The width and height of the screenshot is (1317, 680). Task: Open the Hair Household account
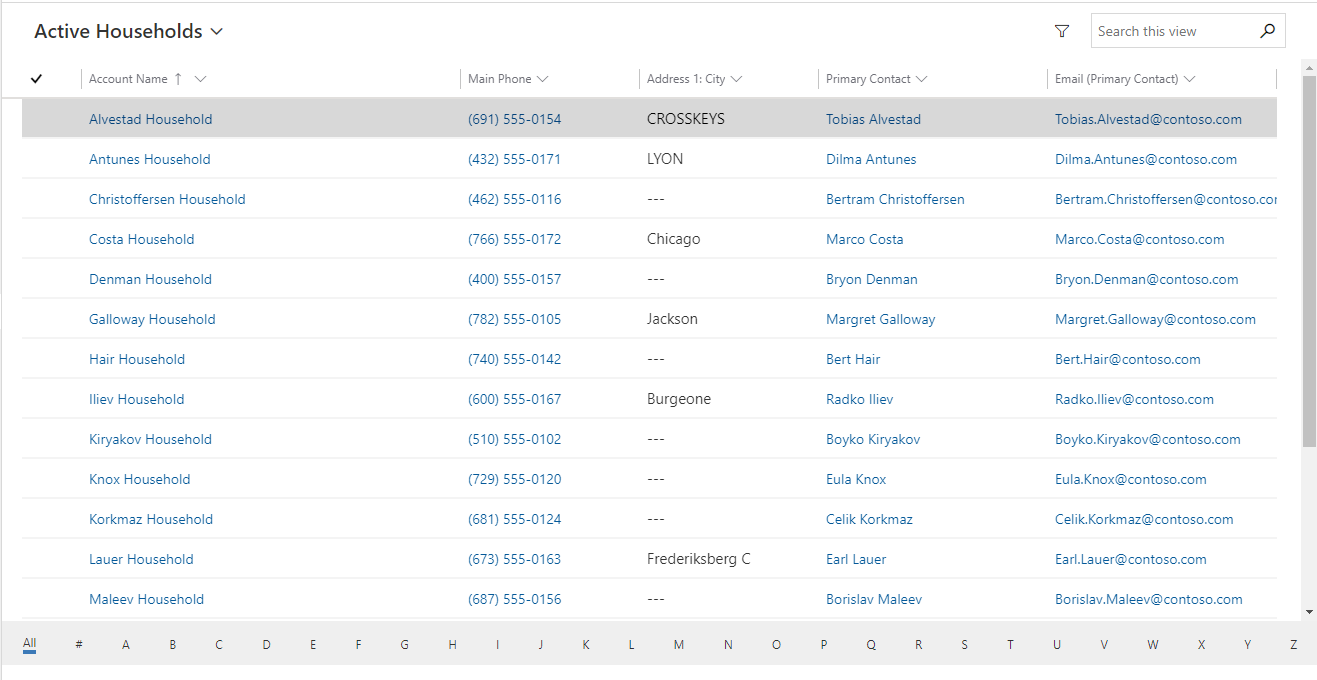pos(137,359)
